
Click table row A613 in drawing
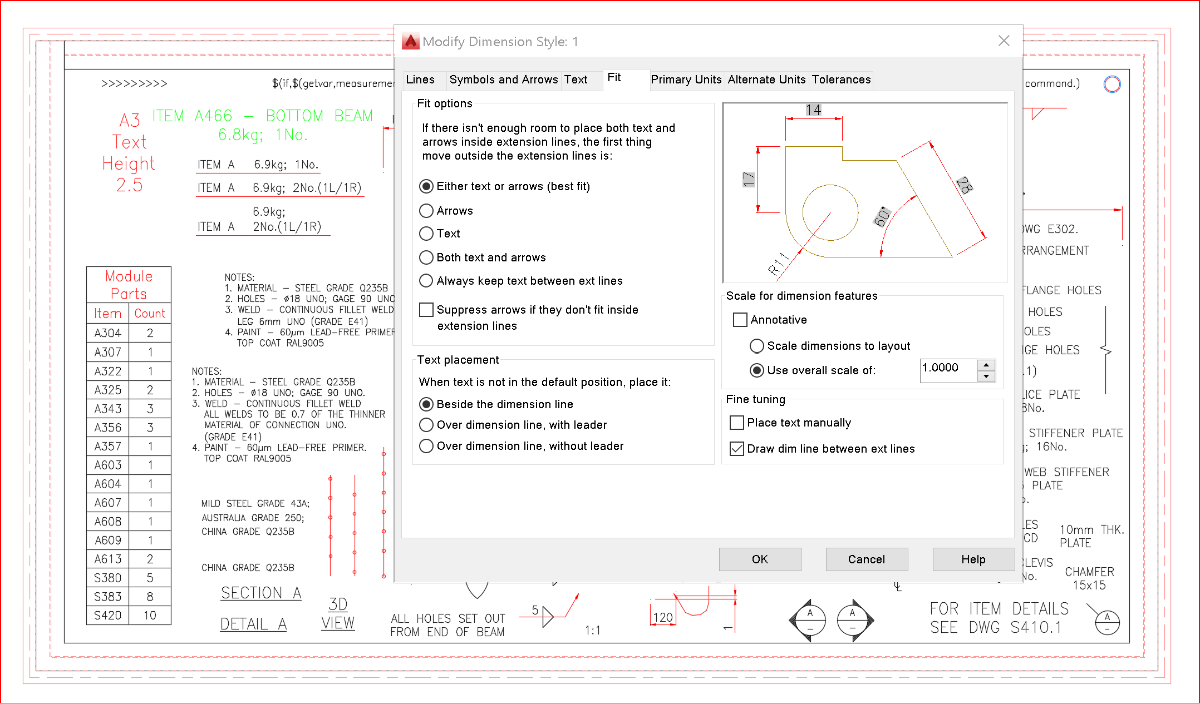pos(128,559)
